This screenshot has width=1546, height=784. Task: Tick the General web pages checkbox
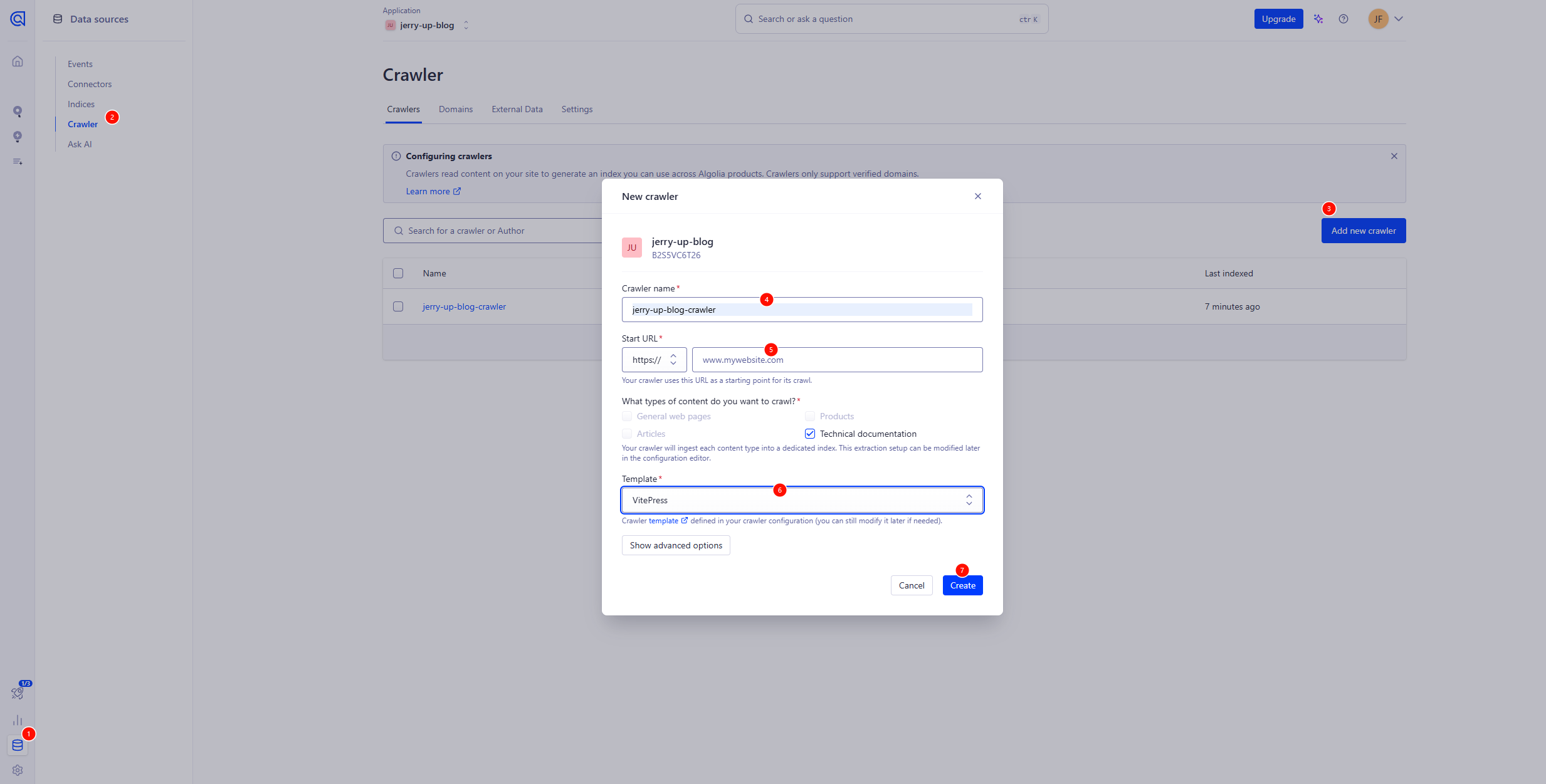(x=627, y=416)
